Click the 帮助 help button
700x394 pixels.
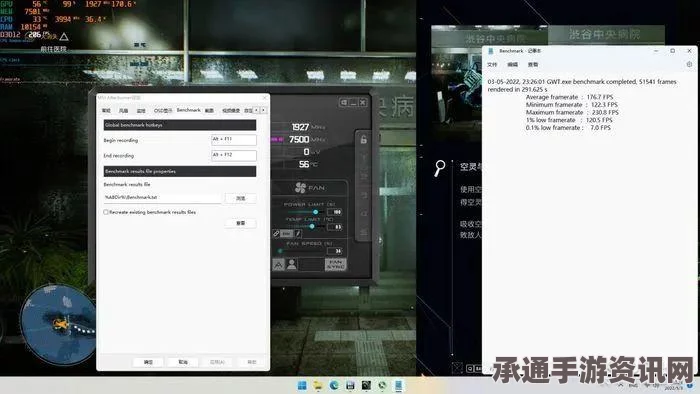[252, 362]
